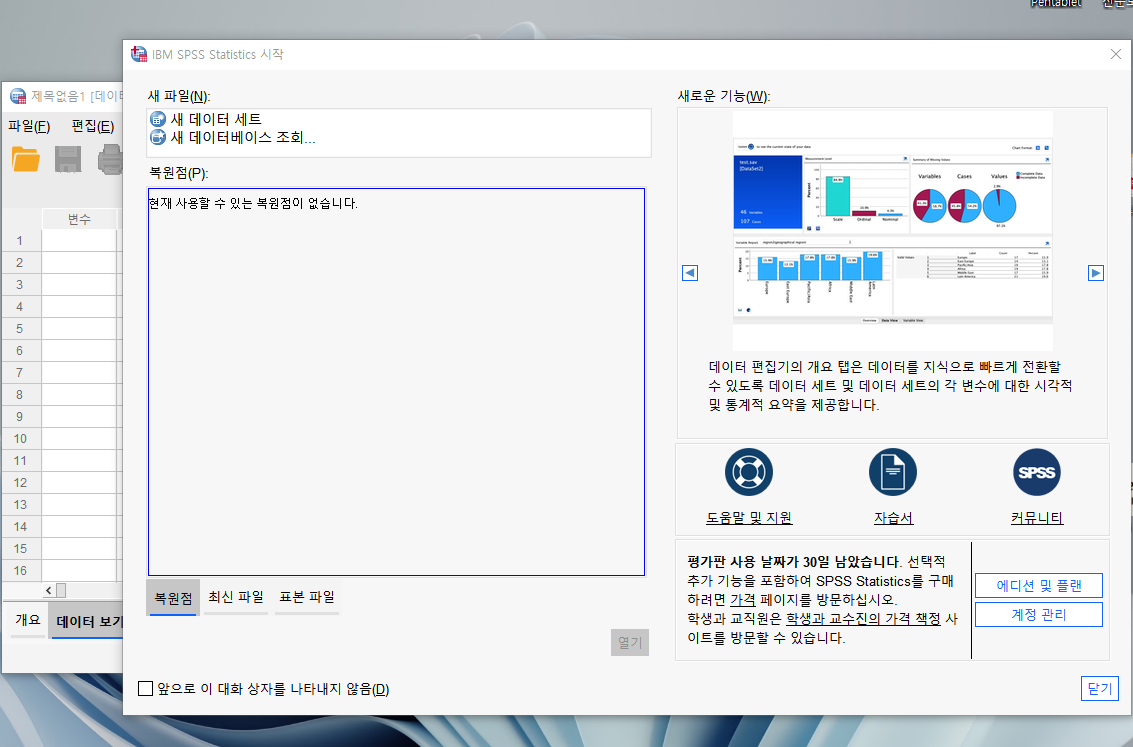Screen dimensions: 1133x747
Task: Select the '새 데이터 세트' list entry text
Action: coord(215,119)
